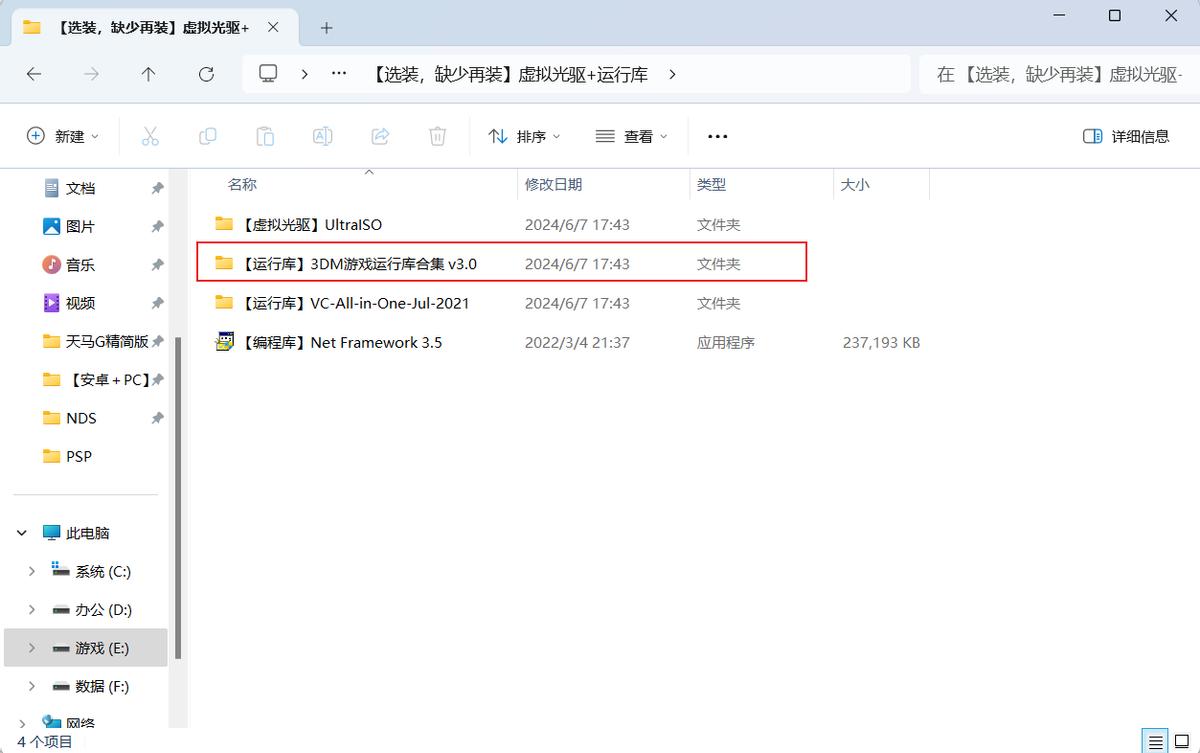The image size is (1200, 753).
Task: Navigate back with the back arrow
Action: [33, 74]
